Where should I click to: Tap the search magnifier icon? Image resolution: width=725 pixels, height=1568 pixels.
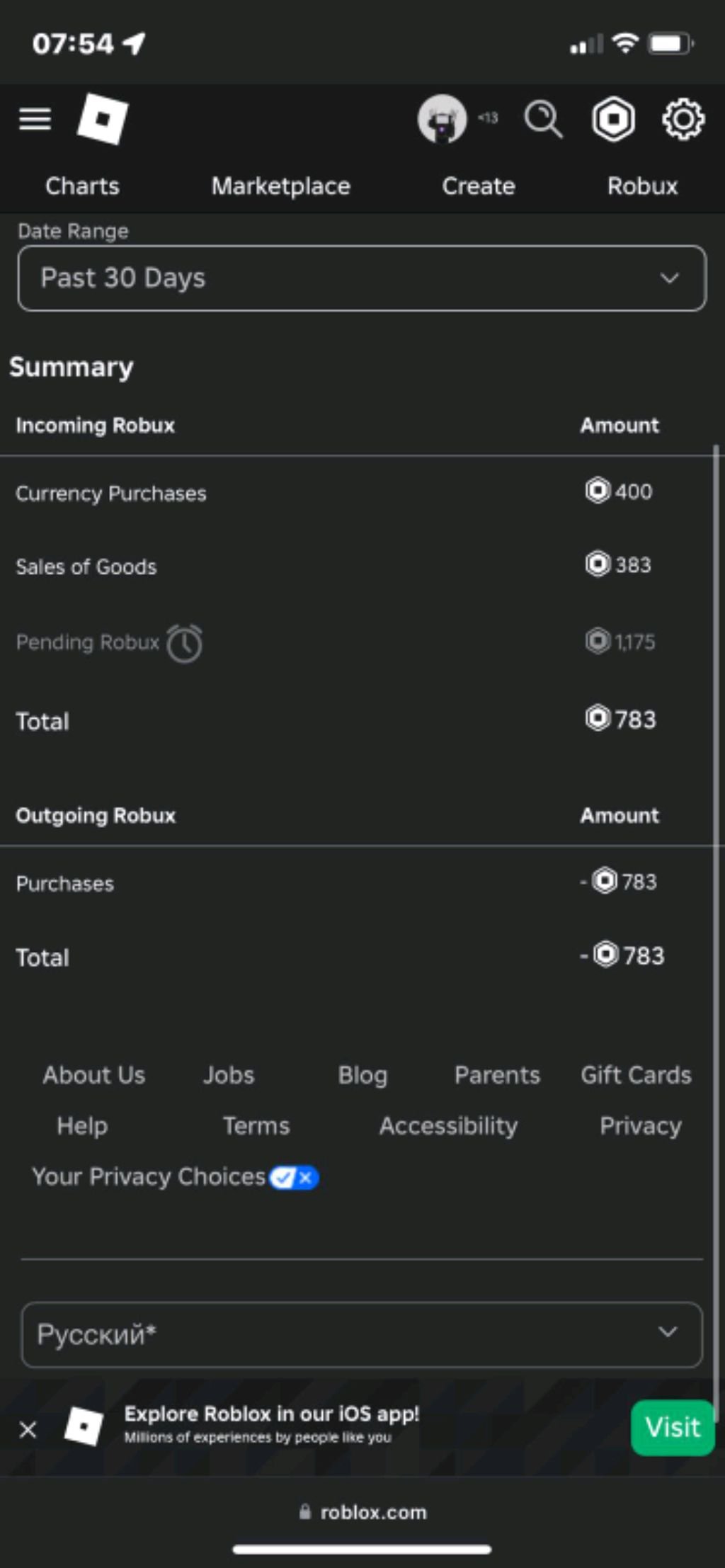click(543, 119)
